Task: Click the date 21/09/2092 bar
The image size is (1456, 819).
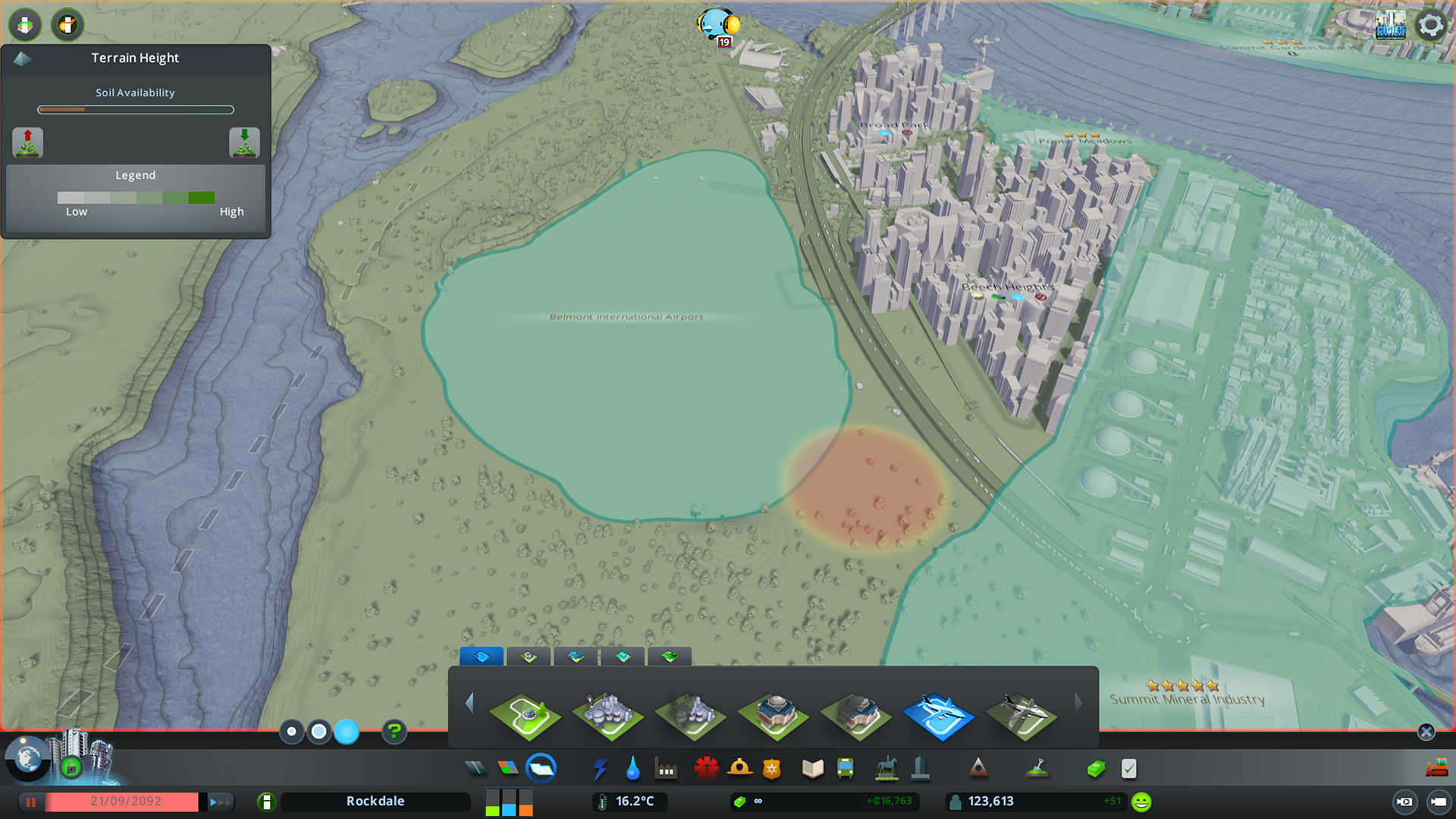Action: (122, 802)
